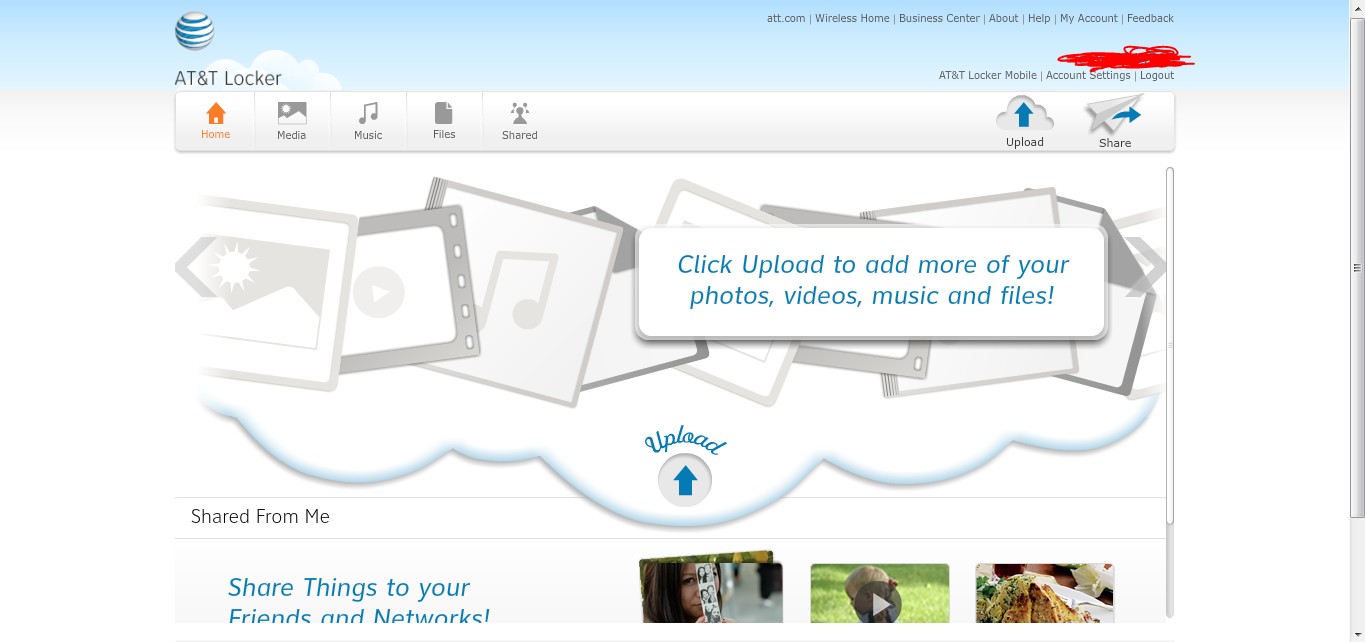
Task: Open the Help link
Action: pos(1039,18)
